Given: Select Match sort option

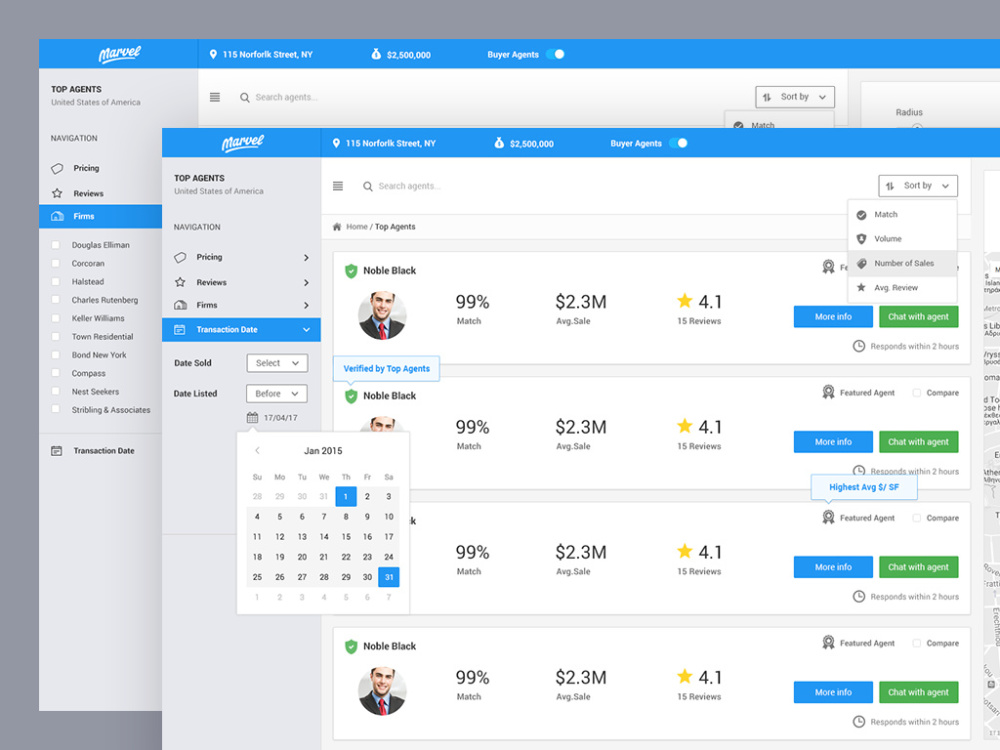Looking at the screenshot, I should (x=902, y=215).
